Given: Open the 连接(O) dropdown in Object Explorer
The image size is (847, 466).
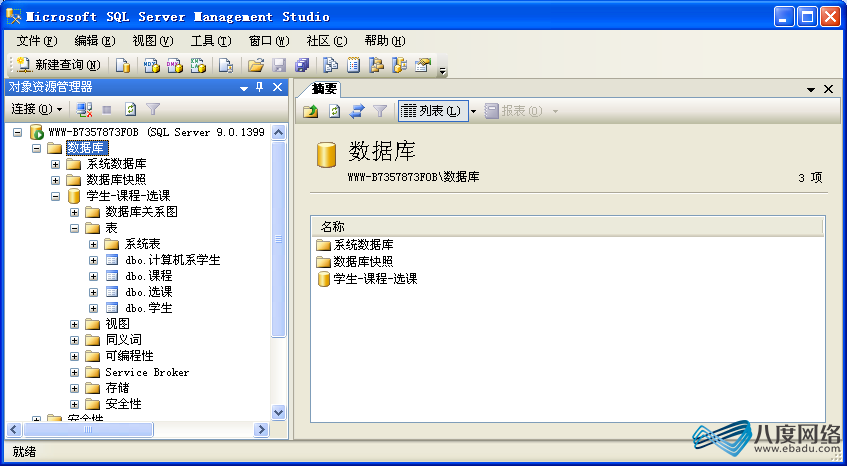Looking at the screenshot, I should click(x=37, y=109).
